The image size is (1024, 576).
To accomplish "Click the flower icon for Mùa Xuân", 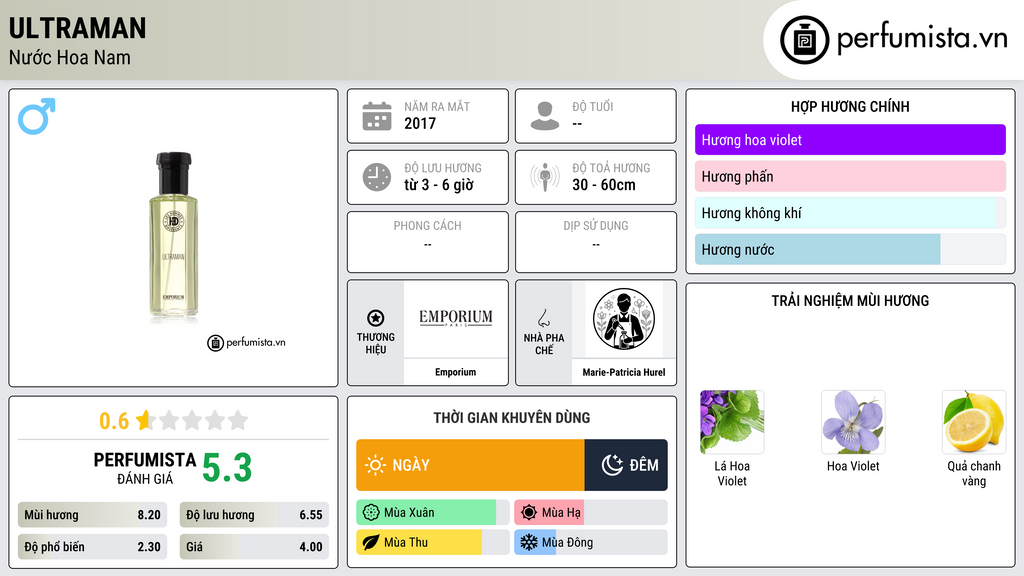I will 371,513.
